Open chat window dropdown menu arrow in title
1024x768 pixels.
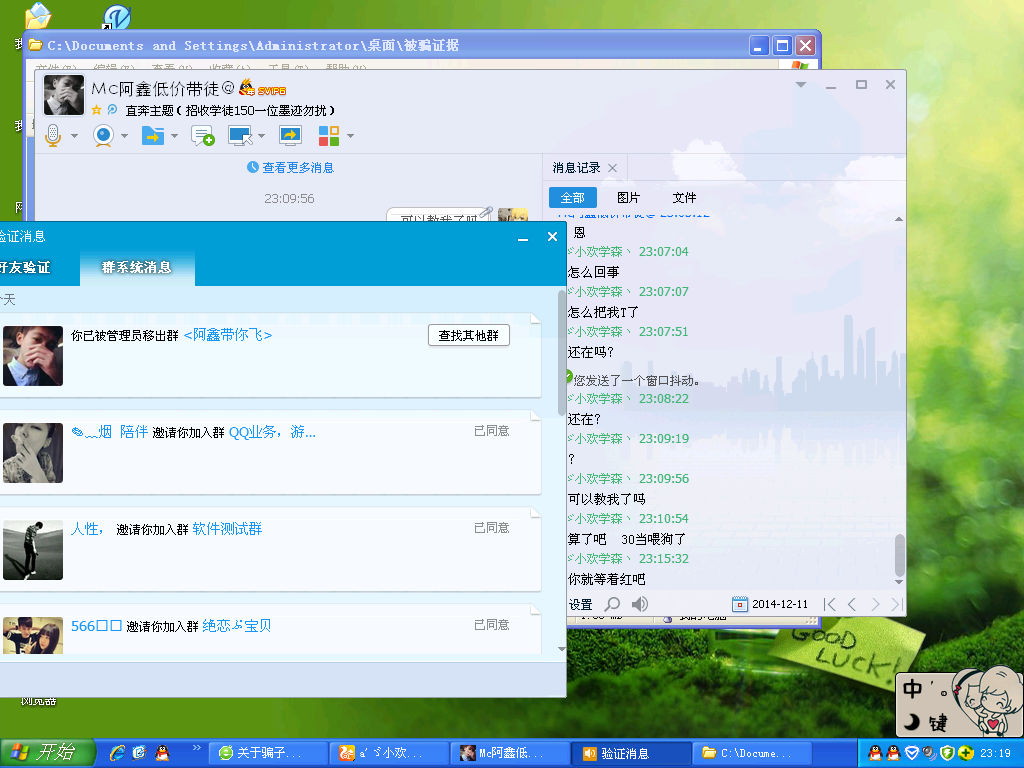pyautogui.click(x=801, y=85)
